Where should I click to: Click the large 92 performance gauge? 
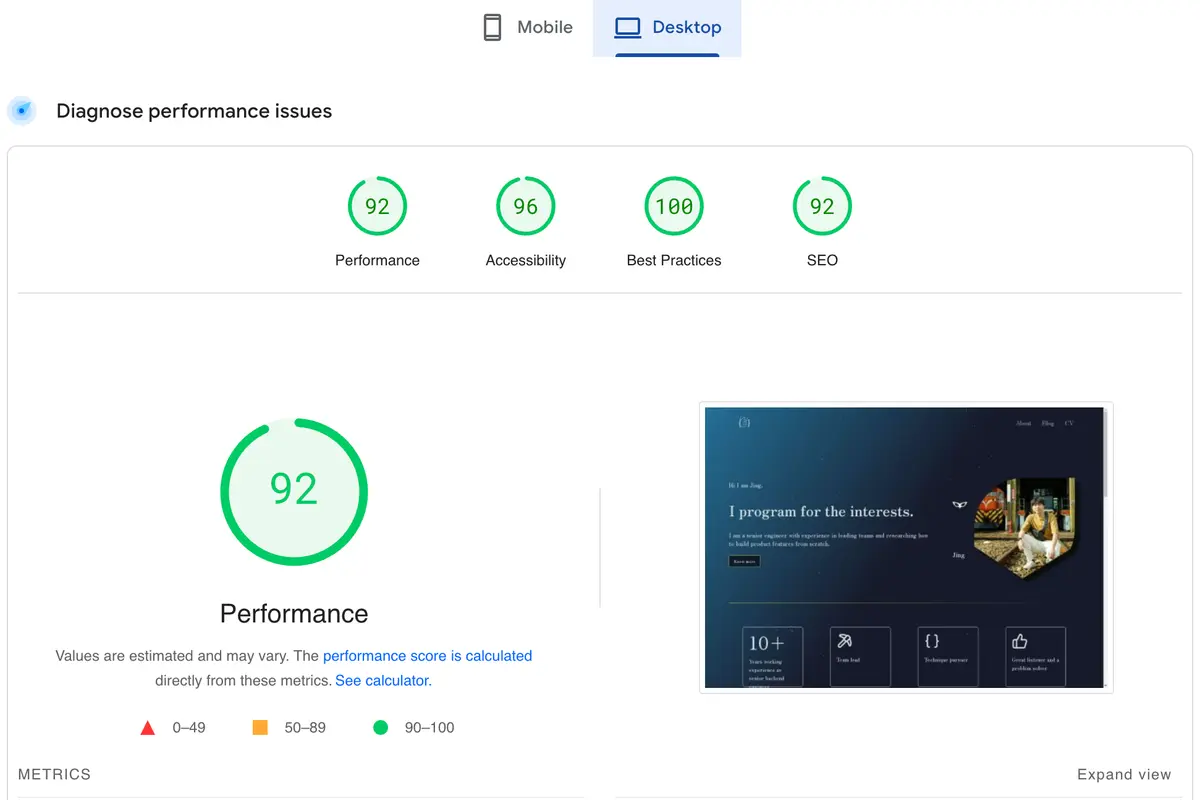coord(294,492)
